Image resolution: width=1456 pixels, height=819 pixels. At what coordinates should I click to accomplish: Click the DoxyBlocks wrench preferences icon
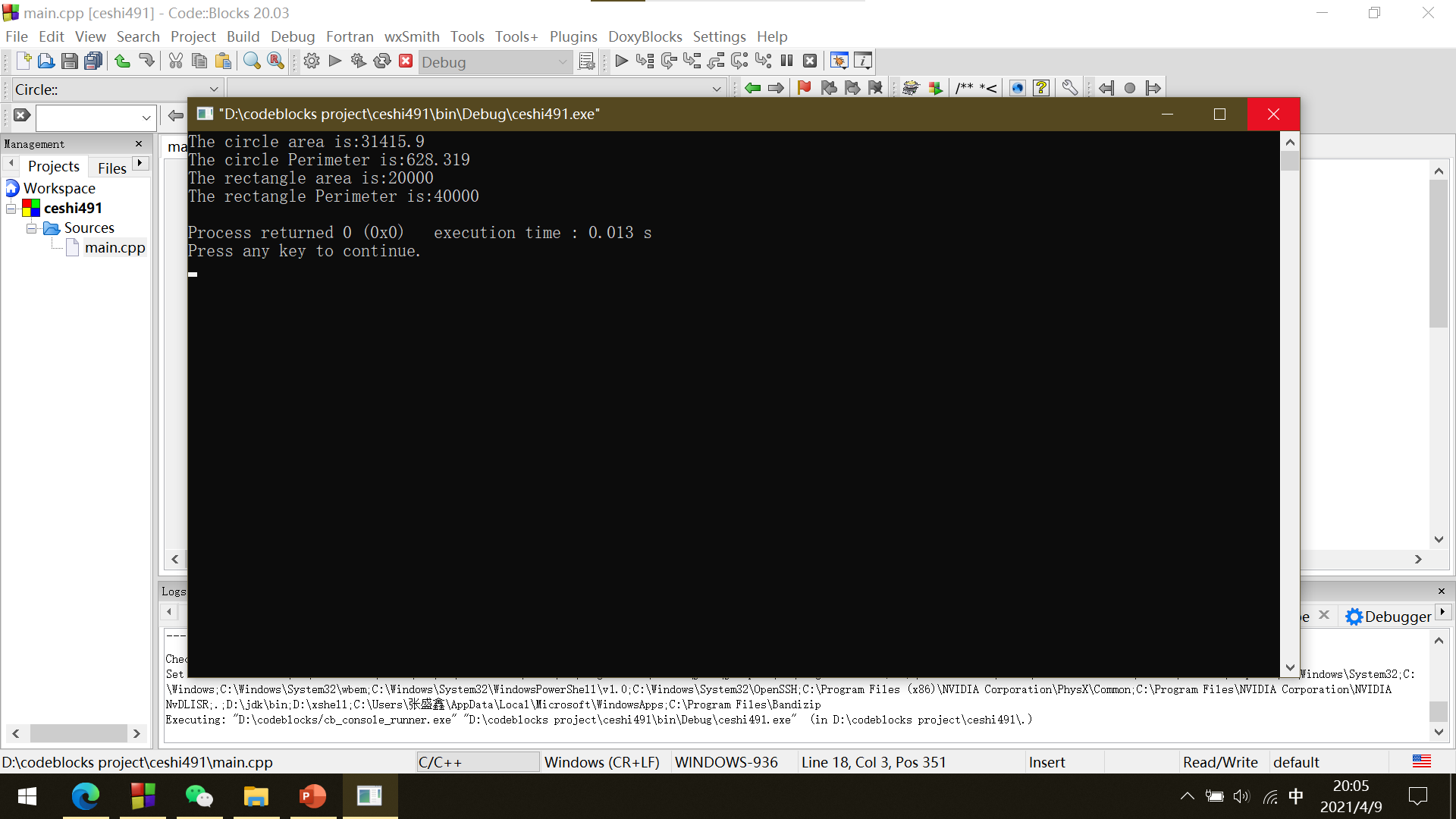click(1069, 88)
